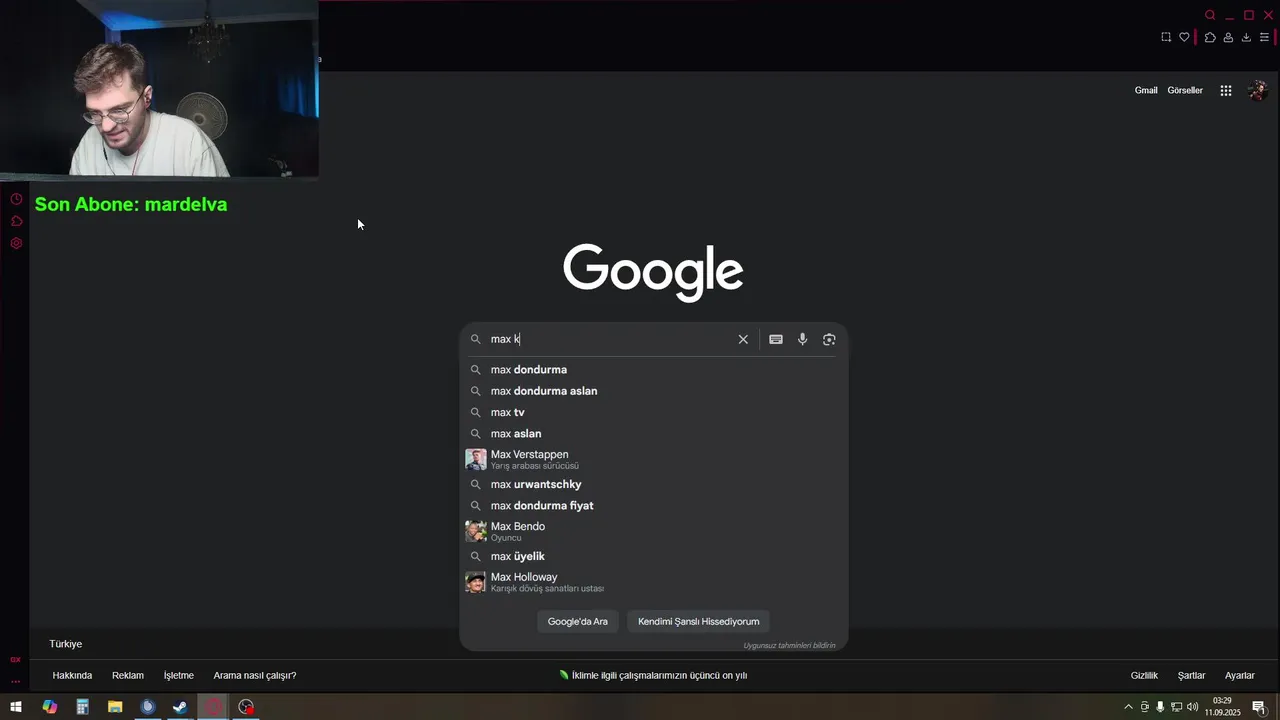Open the microphone tray icon

pos(1160,707)
